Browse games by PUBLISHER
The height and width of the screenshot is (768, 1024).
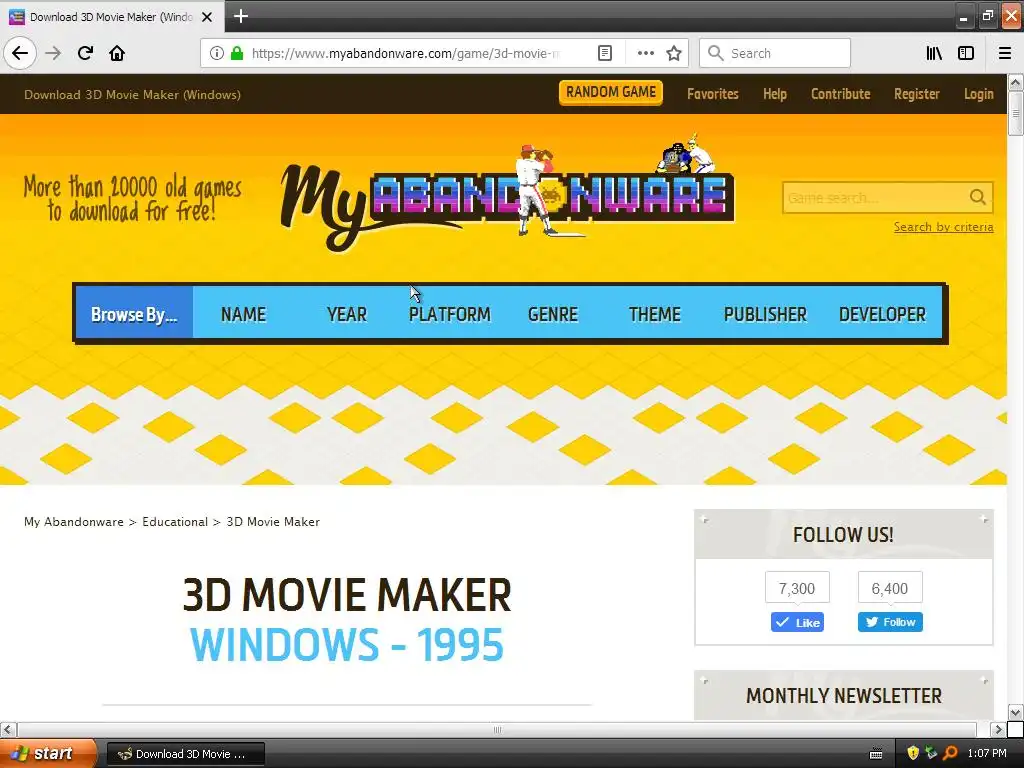tap(765, 314)
